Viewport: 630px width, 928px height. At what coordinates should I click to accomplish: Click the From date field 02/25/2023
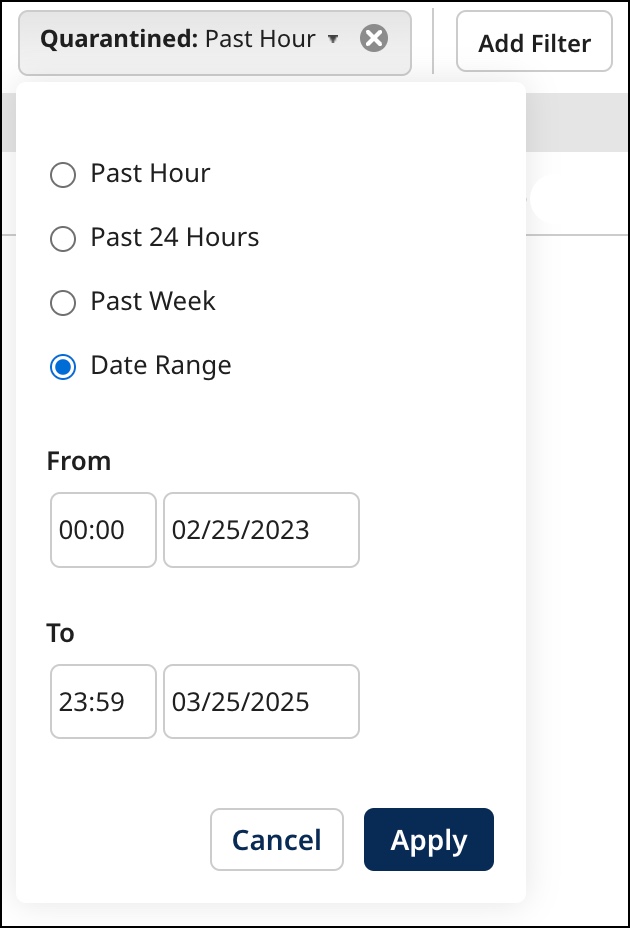click(261, 530)
